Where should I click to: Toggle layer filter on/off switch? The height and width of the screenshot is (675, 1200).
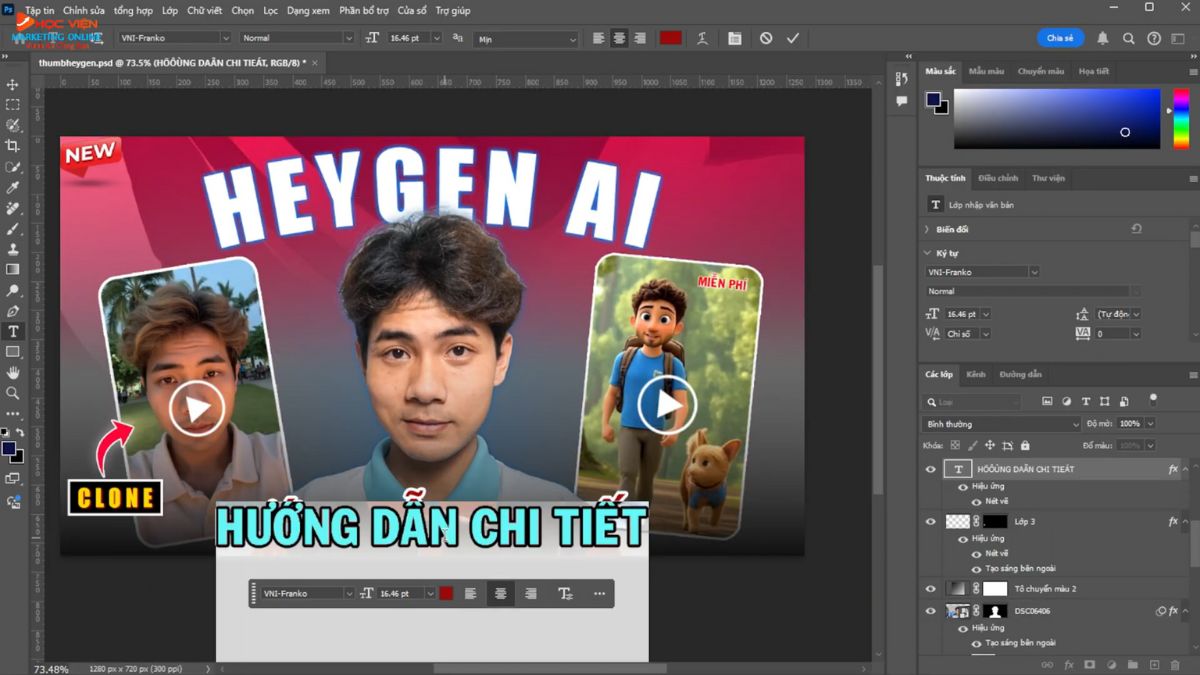(x=1153, y=399)
